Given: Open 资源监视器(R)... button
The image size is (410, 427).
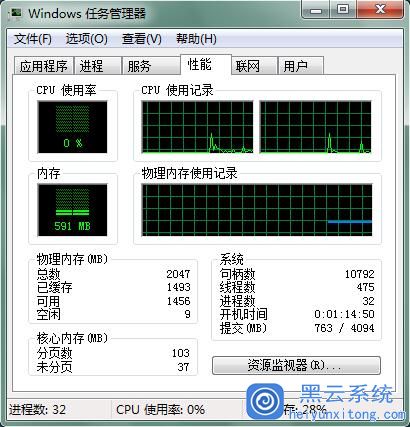Looking at the screenshot, I should click(296, 365).
